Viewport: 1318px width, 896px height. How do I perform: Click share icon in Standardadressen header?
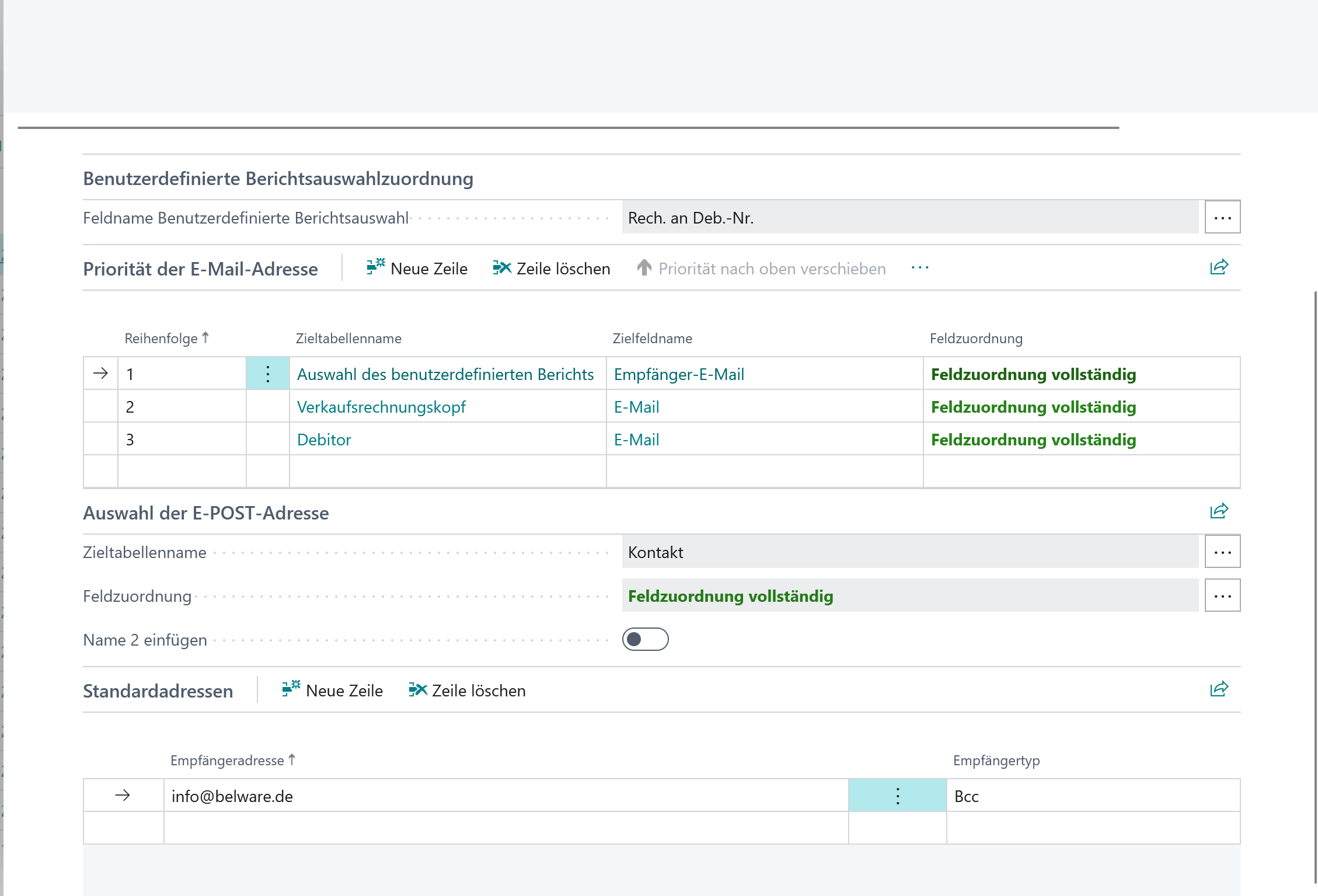(1219, 689)
